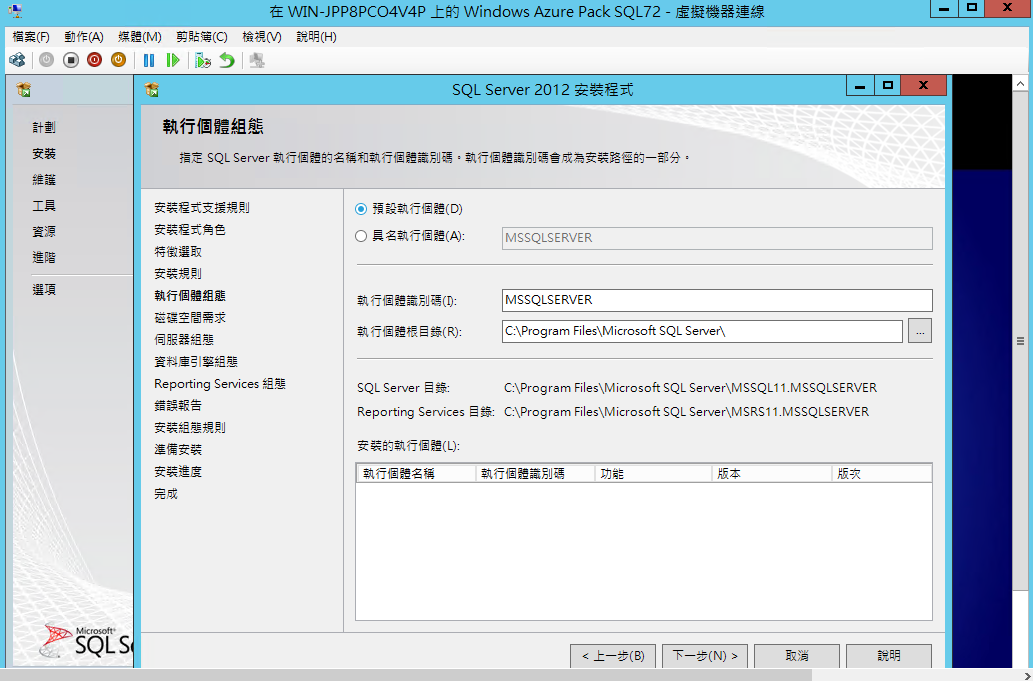Cancel setup with the 取消 button
This screenshot has width=1033, height=681.
[796, 656]
